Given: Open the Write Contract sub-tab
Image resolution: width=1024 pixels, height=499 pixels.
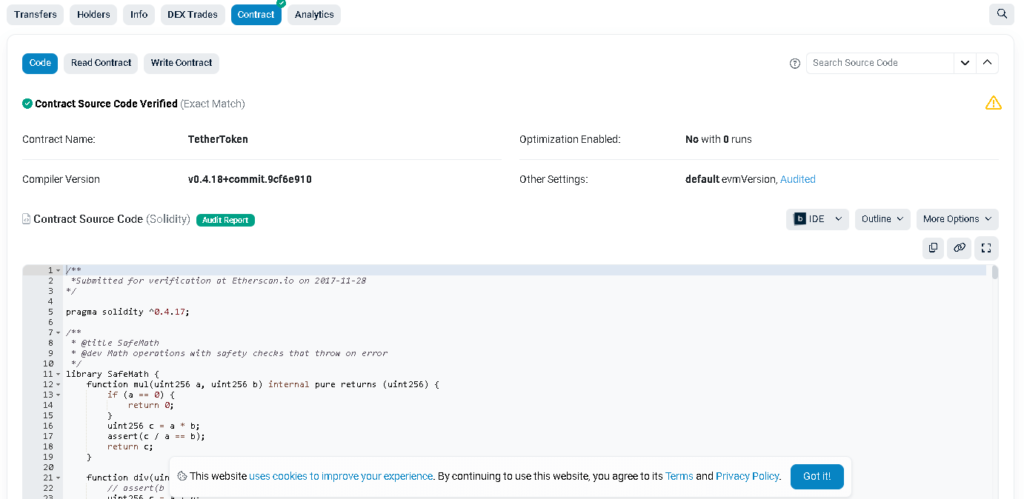Looking at the screenshot, I should pyautogui.click(x=182, y=63).
